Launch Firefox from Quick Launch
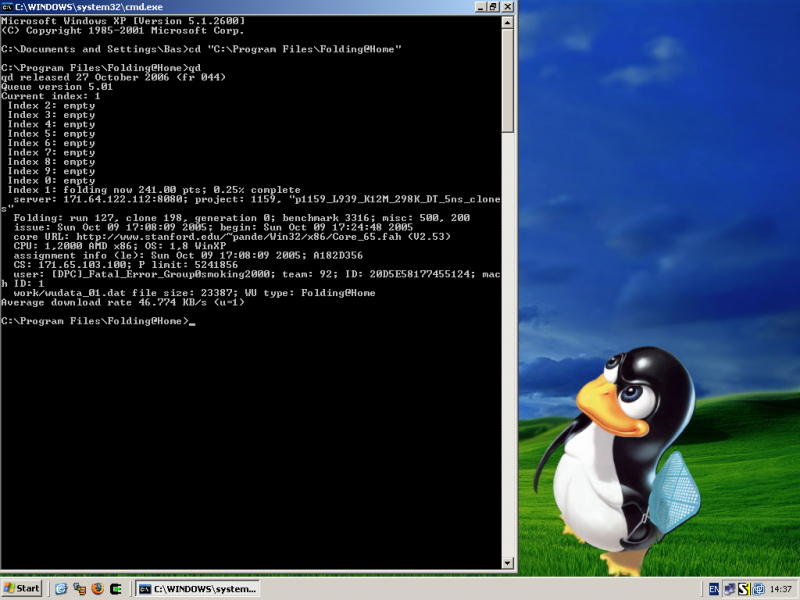This screenshot has height=600, width=800. click(x=97, y=589)
